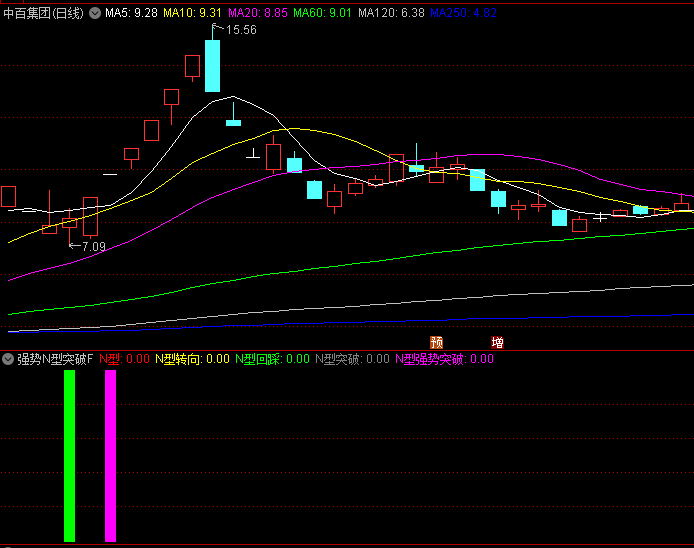Click the 7.09 low price annotation

pyautogui.click(x=91, y=246)
